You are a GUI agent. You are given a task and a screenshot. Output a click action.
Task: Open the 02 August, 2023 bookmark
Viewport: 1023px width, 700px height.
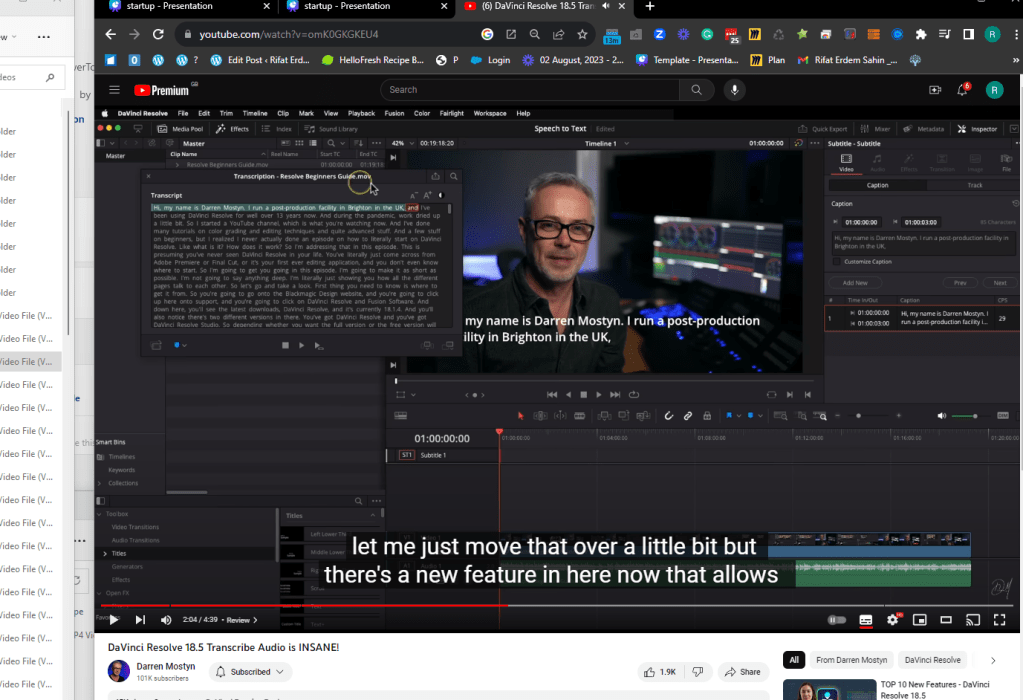[x=573, y=60]
